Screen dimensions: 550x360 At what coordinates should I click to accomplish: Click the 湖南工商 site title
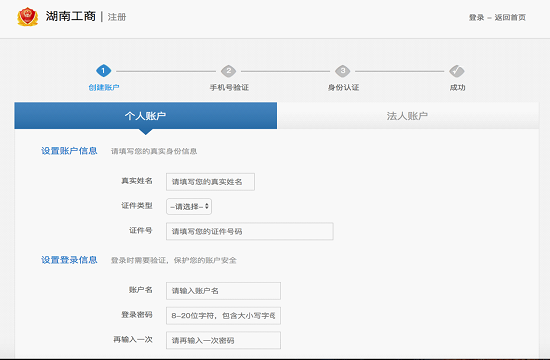pyautogui.click(x=71, y=16)
